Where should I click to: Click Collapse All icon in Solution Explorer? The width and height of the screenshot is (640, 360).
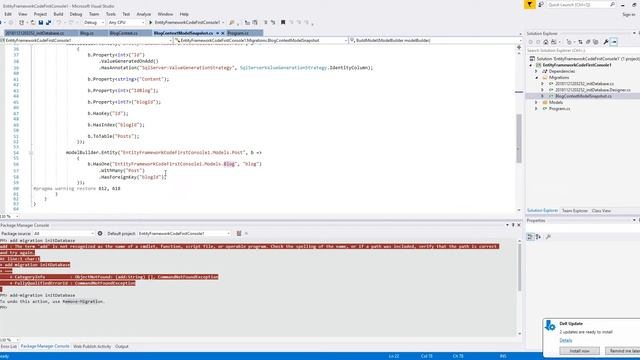pyautogui.click(x=588, y=42)
